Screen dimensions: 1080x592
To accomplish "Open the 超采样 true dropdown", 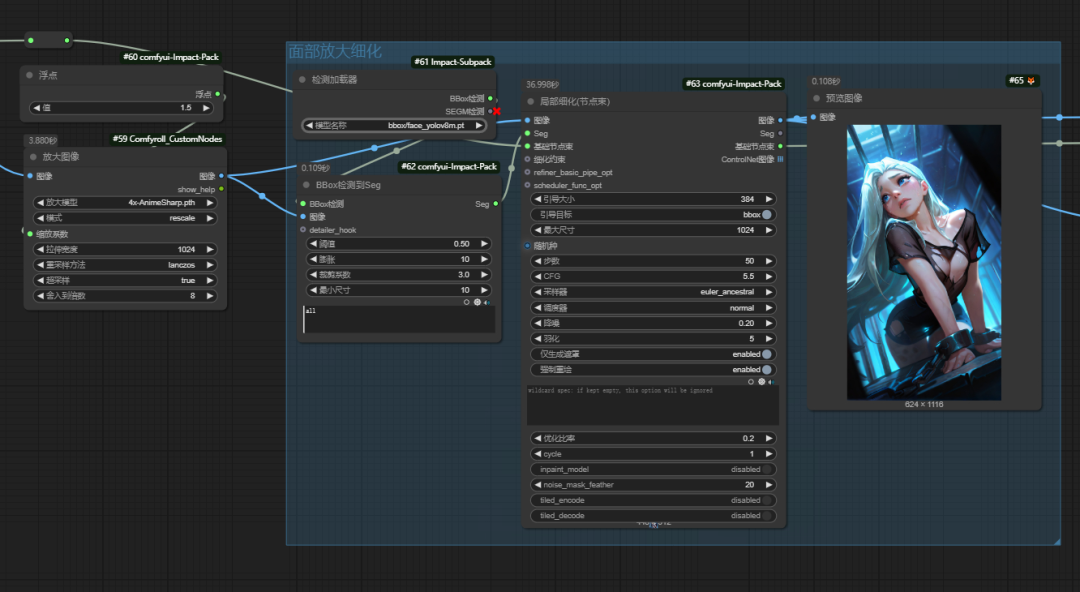I will click(x=125, y=280).
